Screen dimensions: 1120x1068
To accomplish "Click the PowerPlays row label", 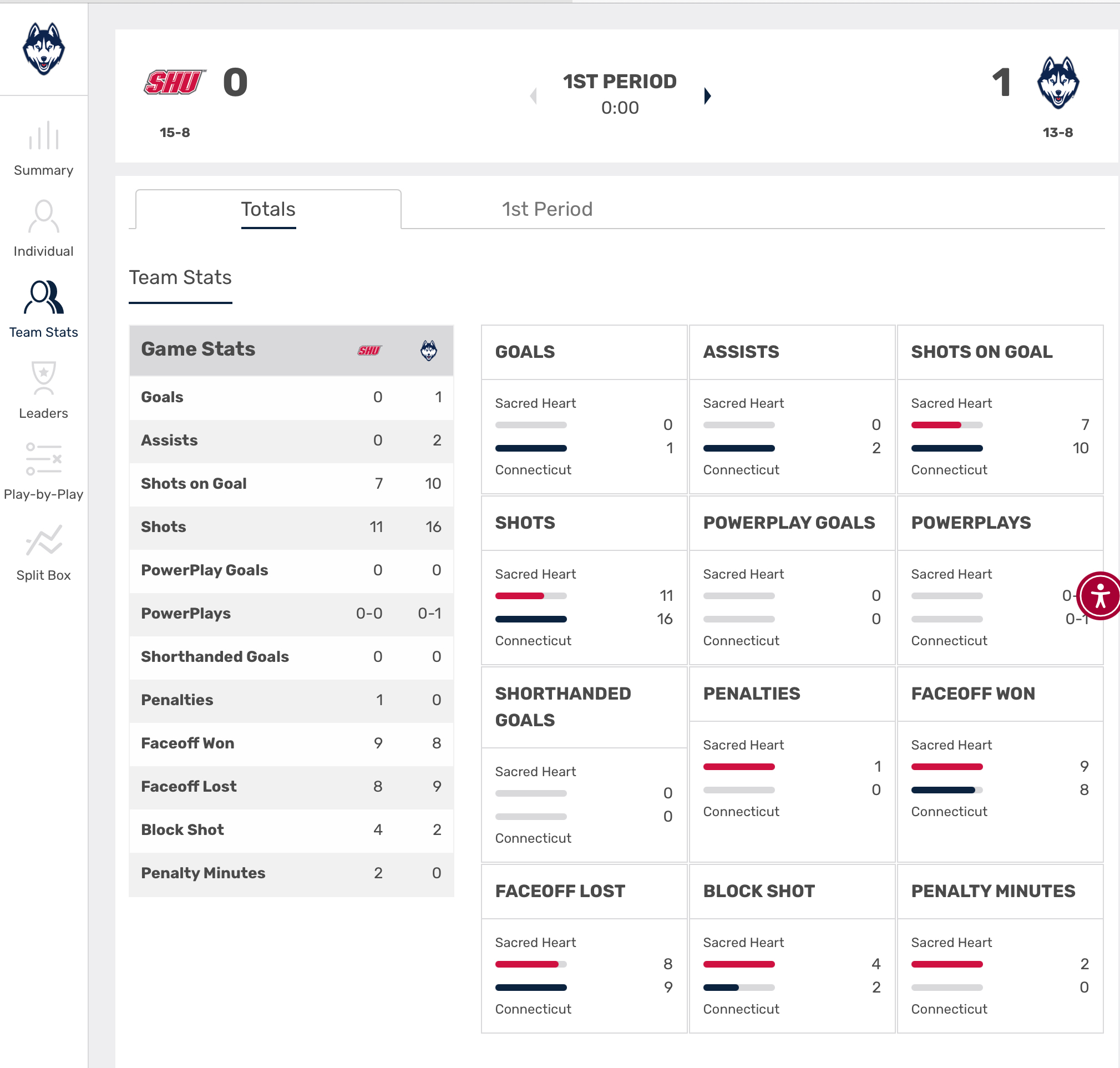I will [x=185, y=613].
